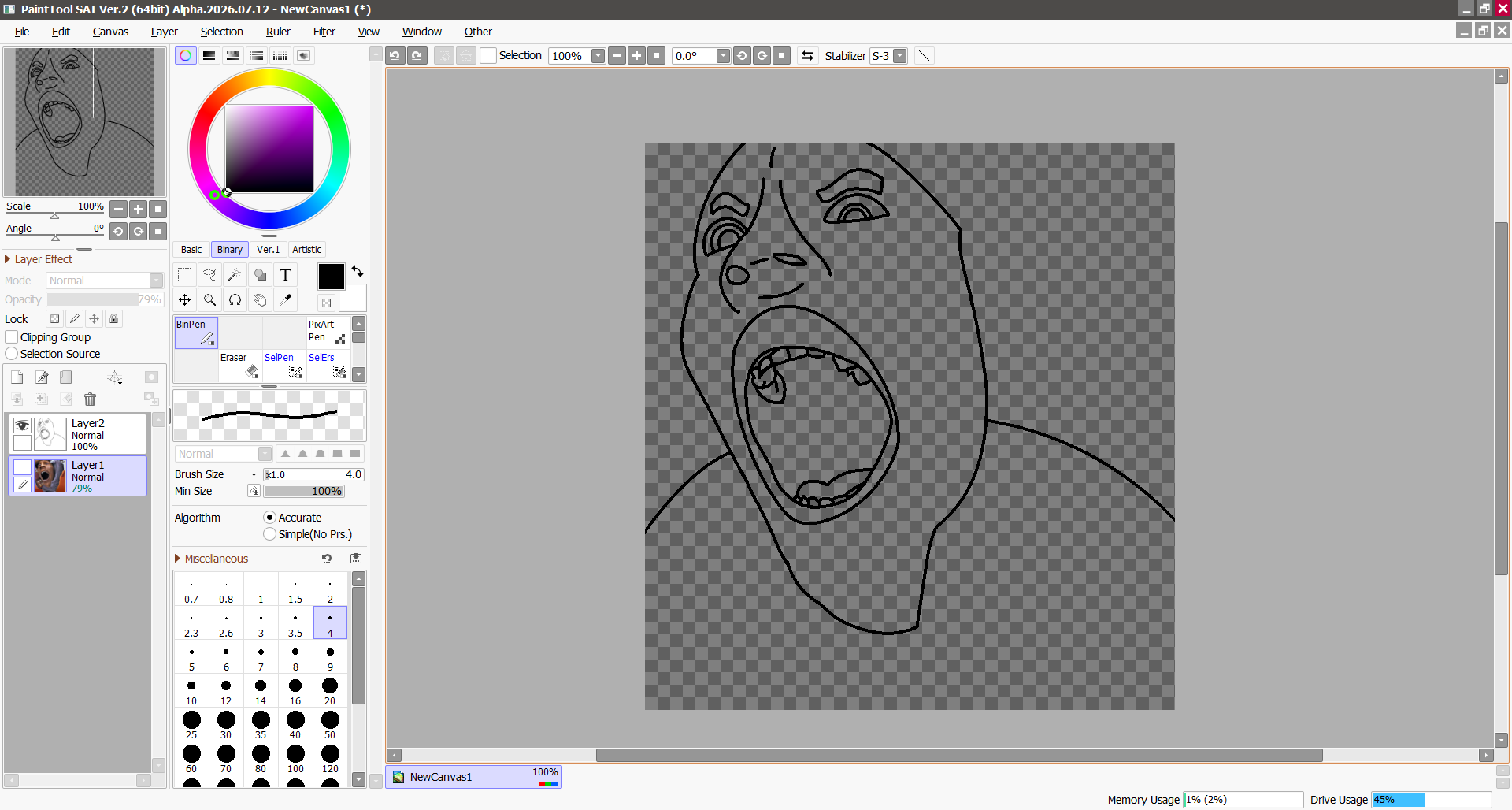
Task: Toggle preserve opacity lock
Action: pyautogui.click(x=54, y=319)
